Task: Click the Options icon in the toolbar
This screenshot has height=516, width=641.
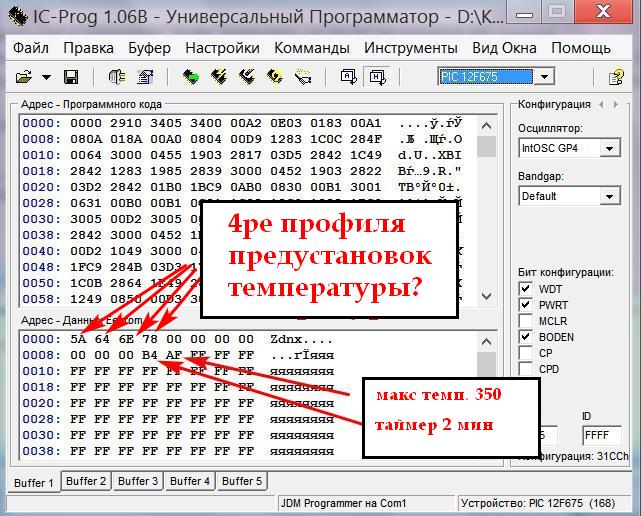Action: pyautogui.click(x=144, y=76)
